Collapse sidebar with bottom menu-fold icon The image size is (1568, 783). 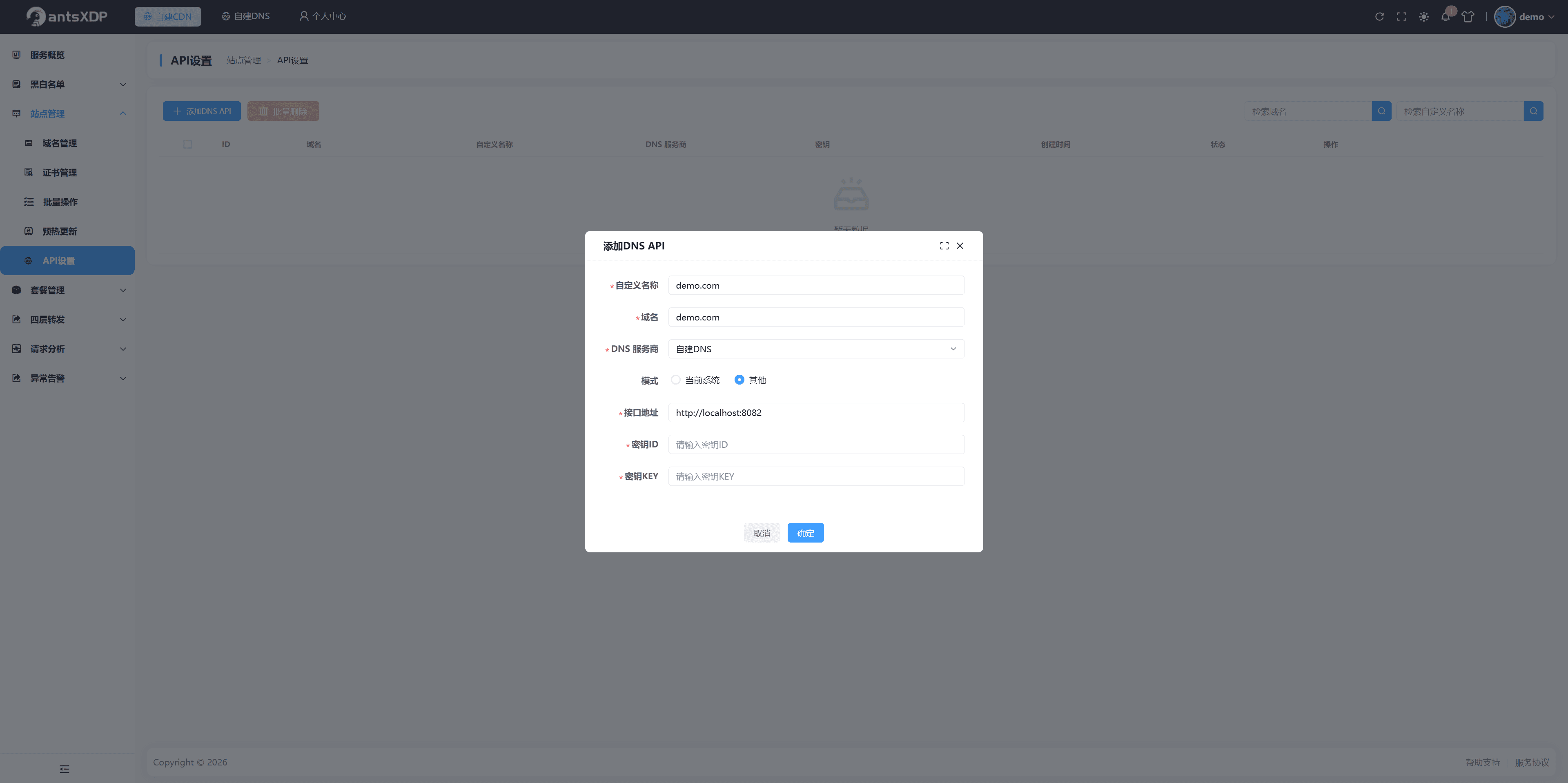(65, 768)
